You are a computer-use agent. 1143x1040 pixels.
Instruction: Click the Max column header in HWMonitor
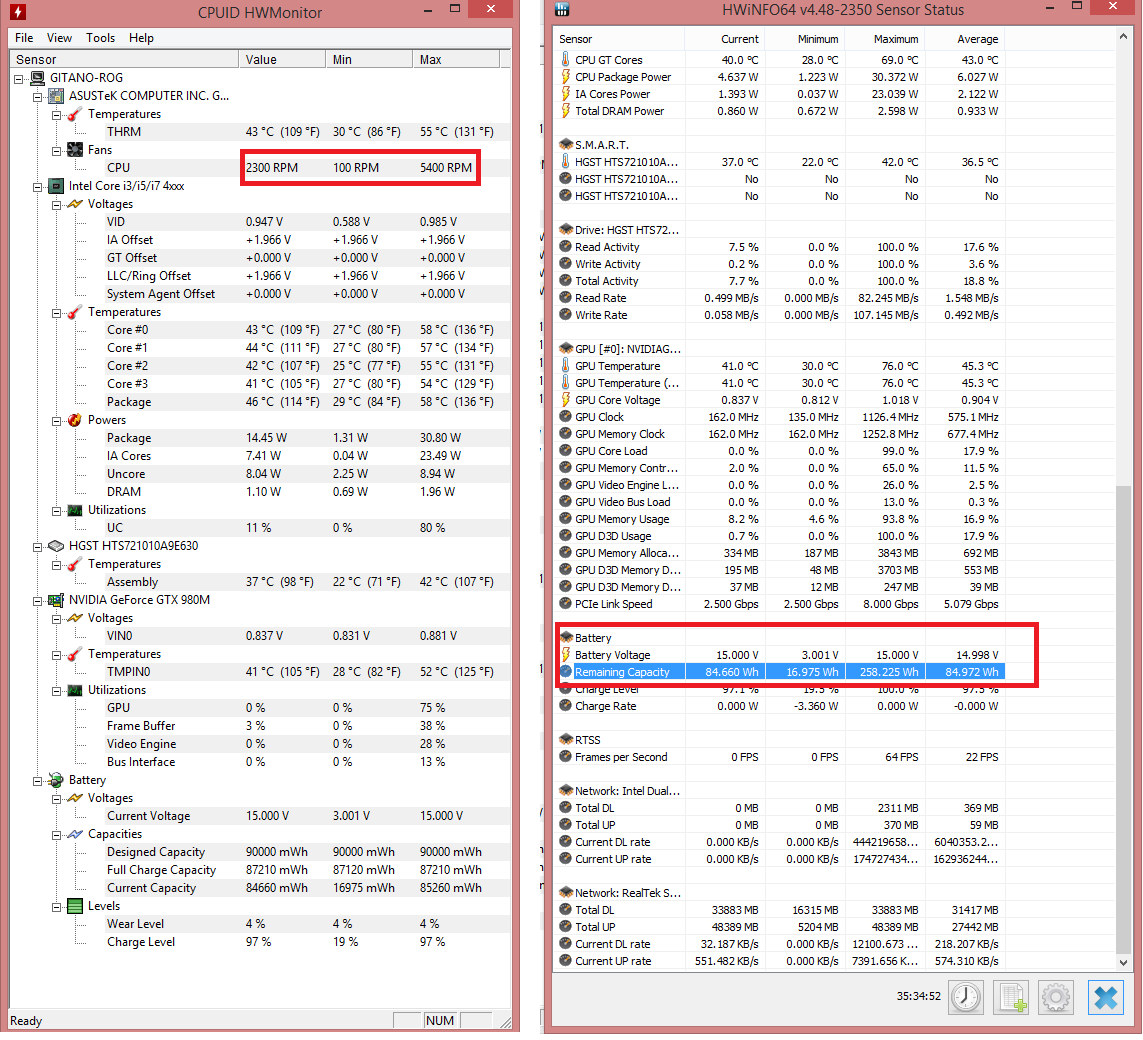(x=456, y=60)
